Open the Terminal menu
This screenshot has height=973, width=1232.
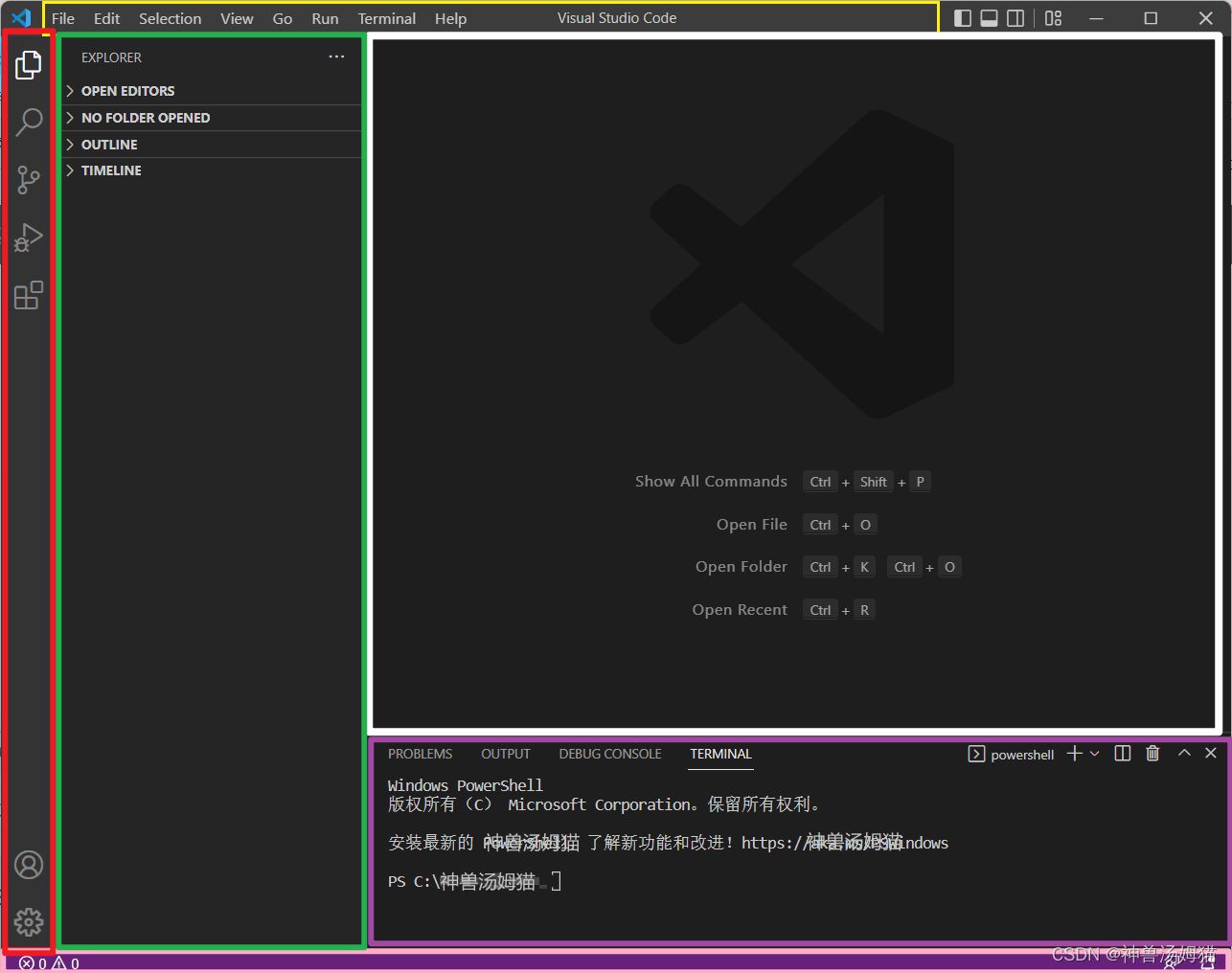pos(386,18)
